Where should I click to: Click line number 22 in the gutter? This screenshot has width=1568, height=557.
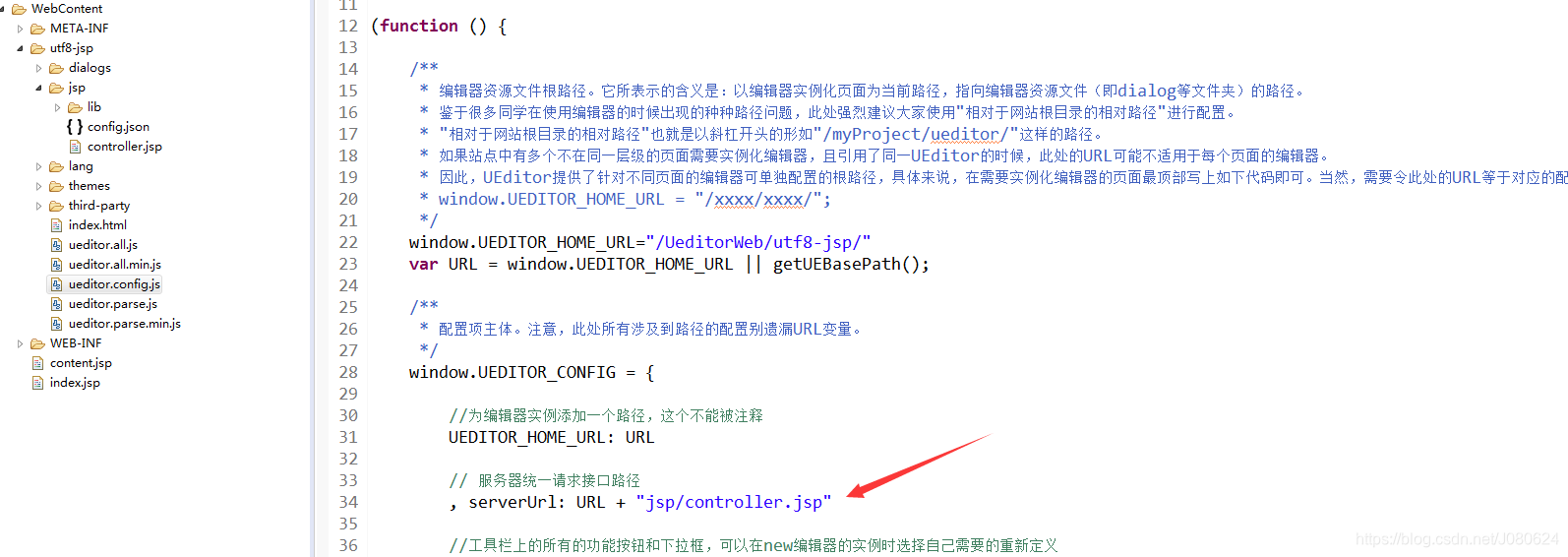click(348, 242)
